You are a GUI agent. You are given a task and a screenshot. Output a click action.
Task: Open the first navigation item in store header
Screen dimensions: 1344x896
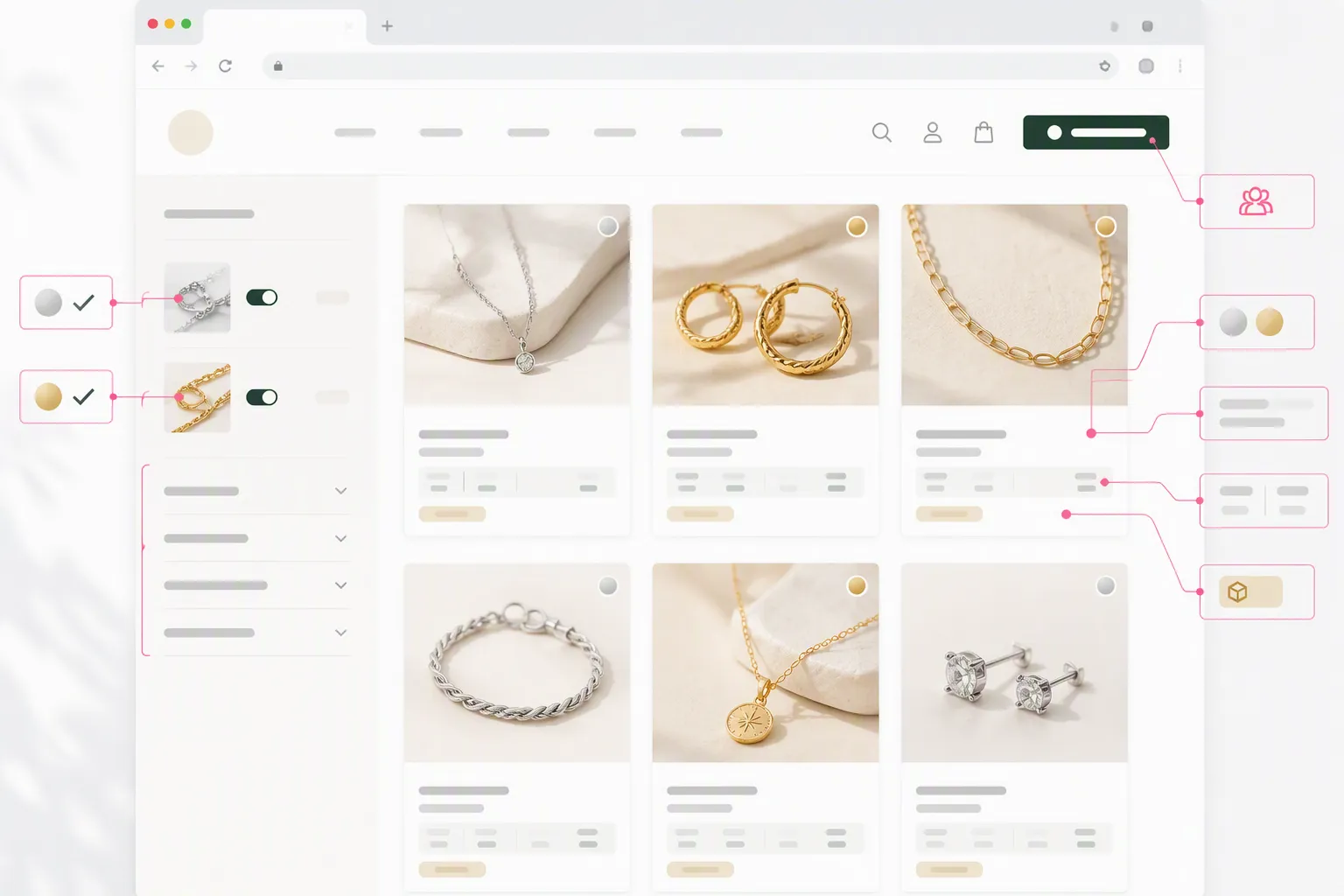[355, 132]
